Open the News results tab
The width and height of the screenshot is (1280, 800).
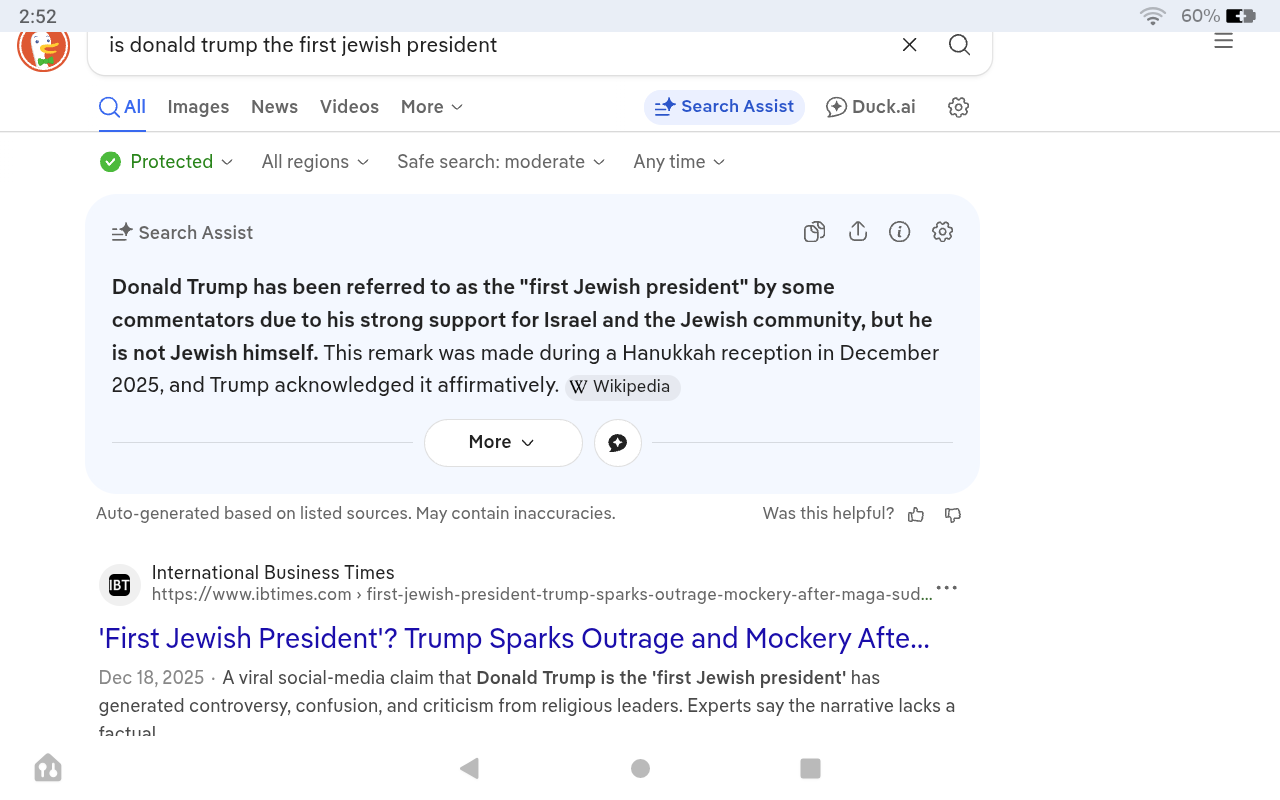click(x=274, y=107)
